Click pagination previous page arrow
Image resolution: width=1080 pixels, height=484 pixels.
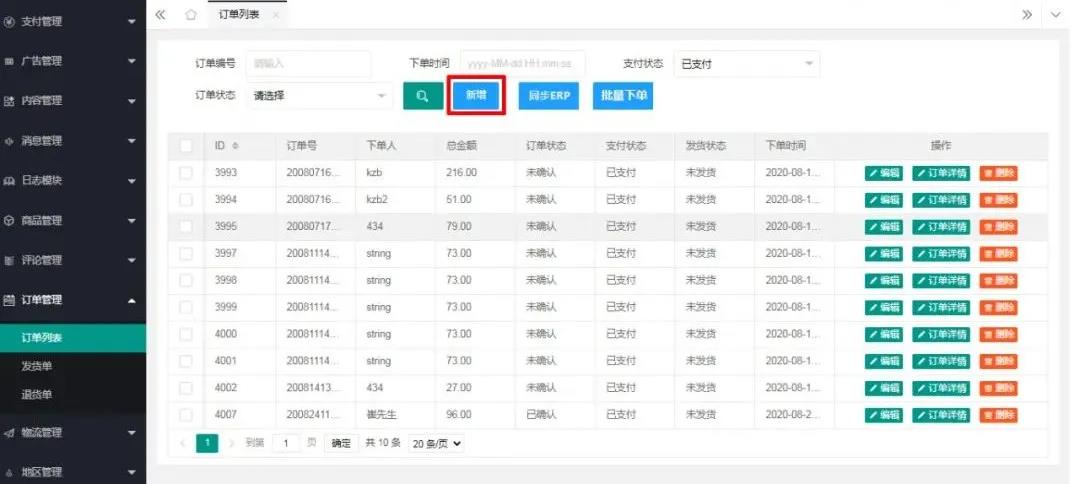click(183, 443)
